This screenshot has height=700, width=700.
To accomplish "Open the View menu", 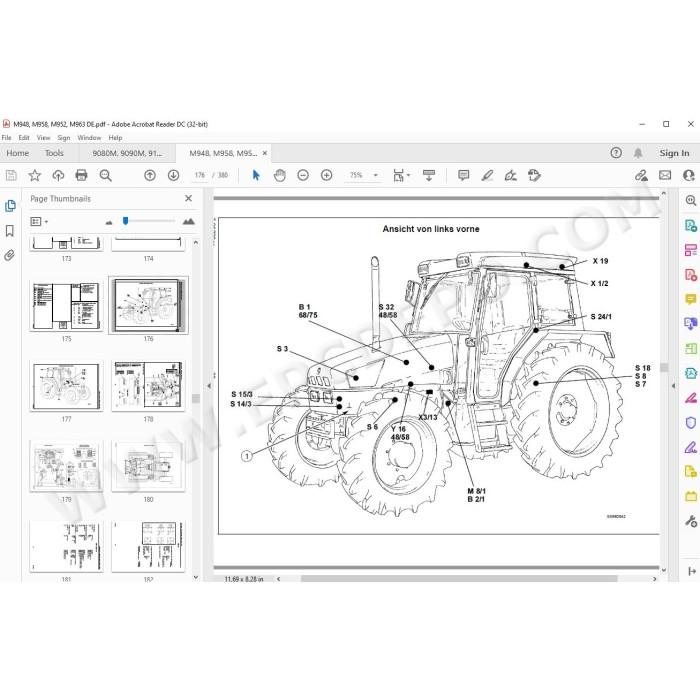I will click(x=43, y=138).
